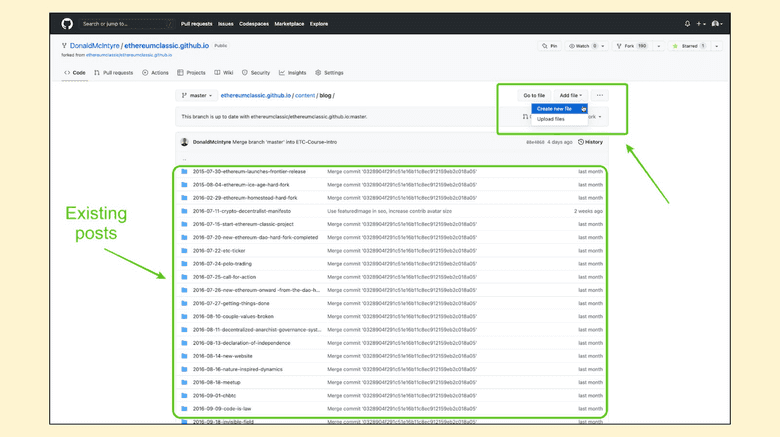
Task: Expand the star lists dropdown arrow
Action: pyautogui.click(x=717, y=46)
